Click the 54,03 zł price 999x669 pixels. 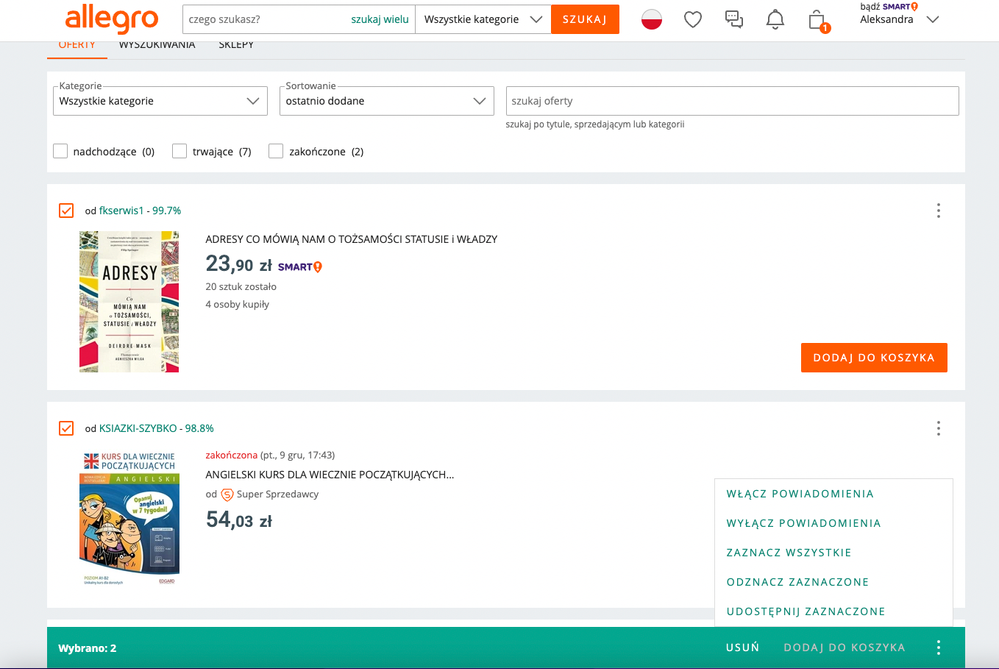coord(238,520)
